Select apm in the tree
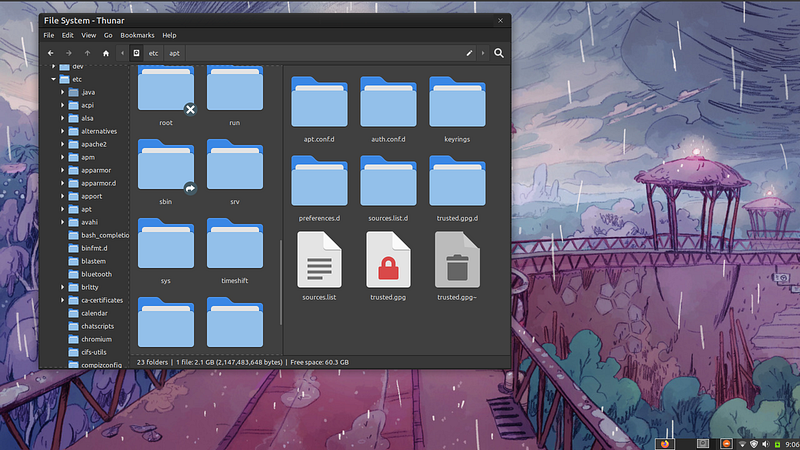Image resolution: width=800 pixels, height=450 pixels. pyautogui.click(x=88, y=157)
